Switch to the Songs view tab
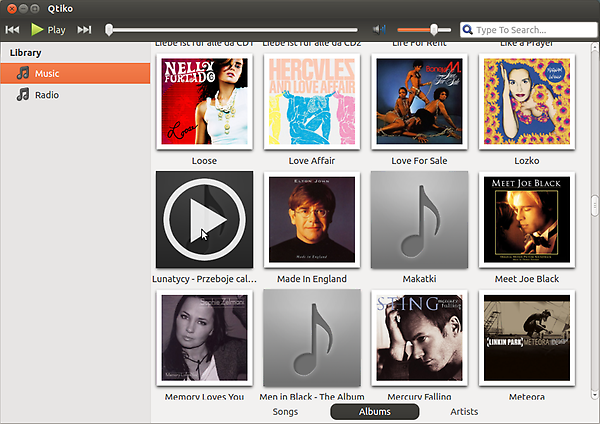 (x=285, y=412)
